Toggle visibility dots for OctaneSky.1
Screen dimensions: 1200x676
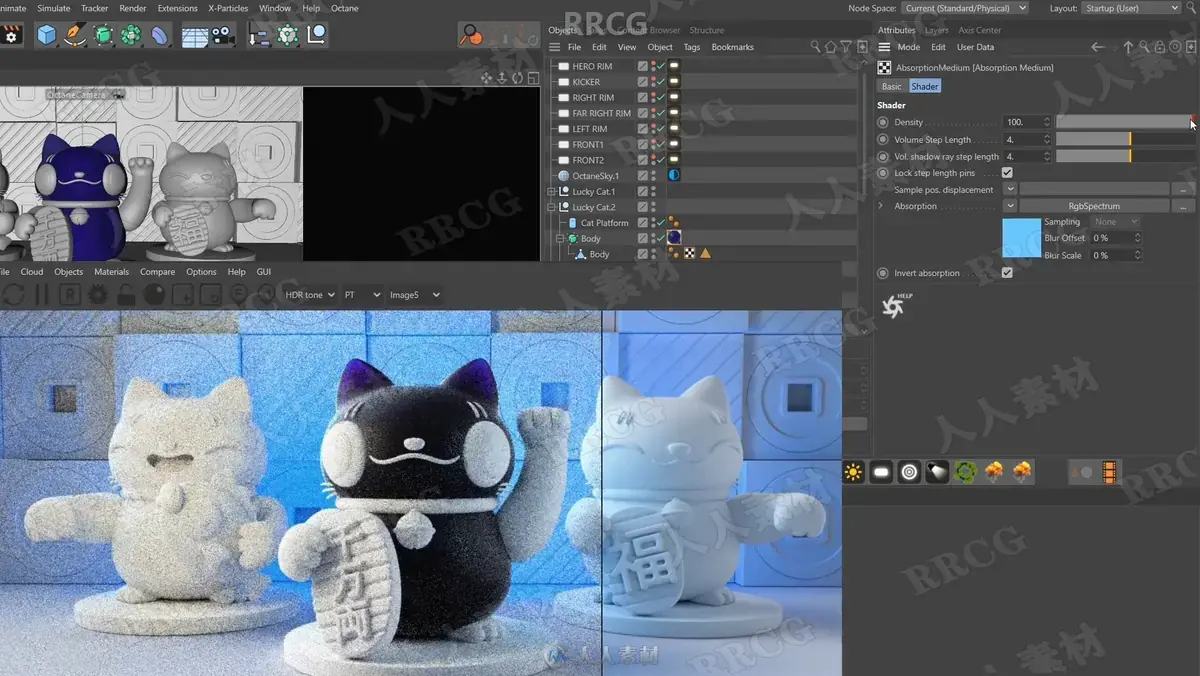(x=654, y=176)
